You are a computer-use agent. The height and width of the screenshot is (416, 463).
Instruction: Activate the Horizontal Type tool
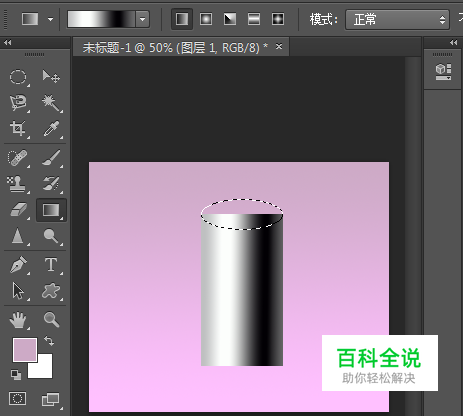51,265
